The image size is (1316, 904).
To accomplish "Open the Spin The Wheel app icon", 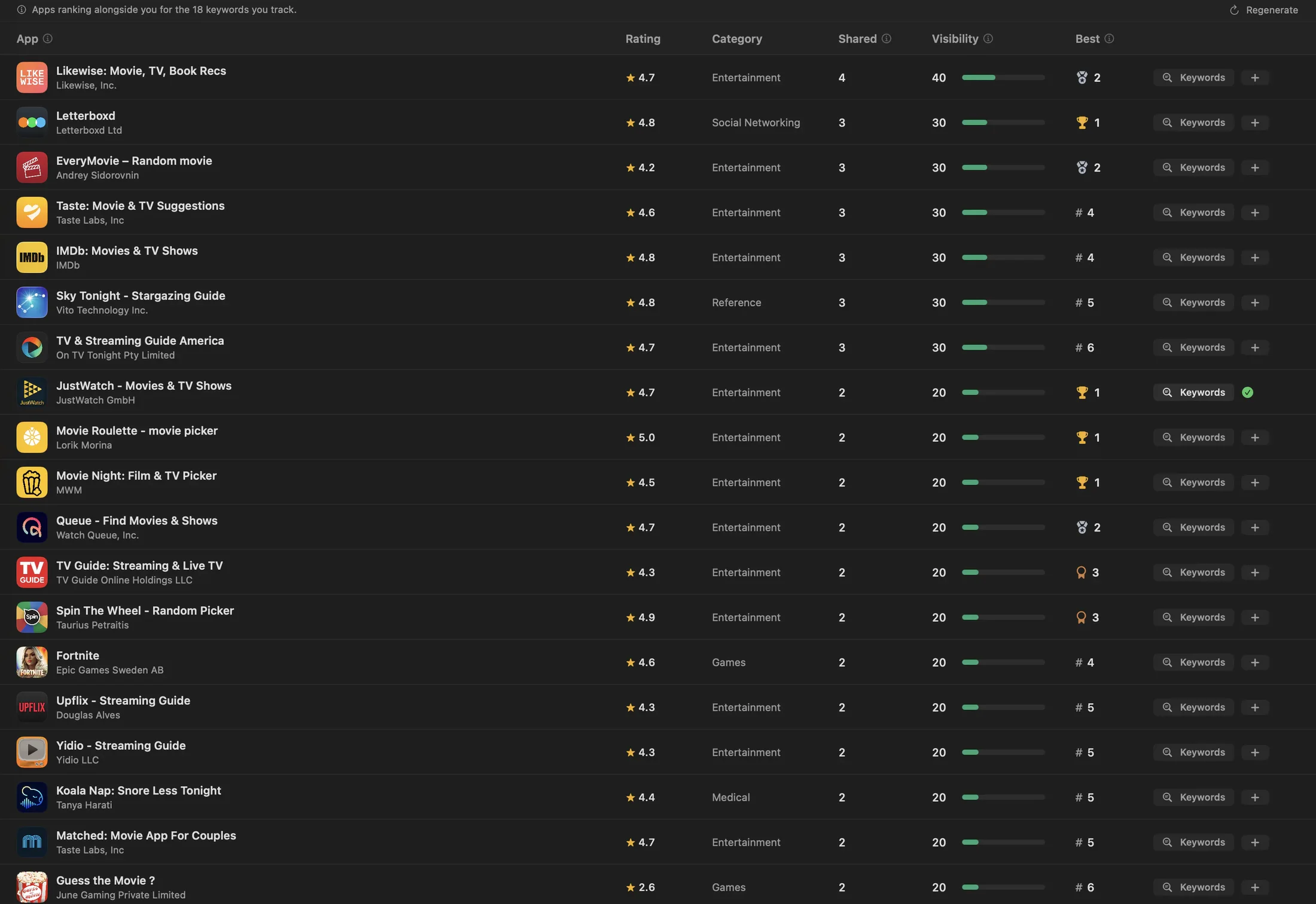I will click(x=32, y=618).
